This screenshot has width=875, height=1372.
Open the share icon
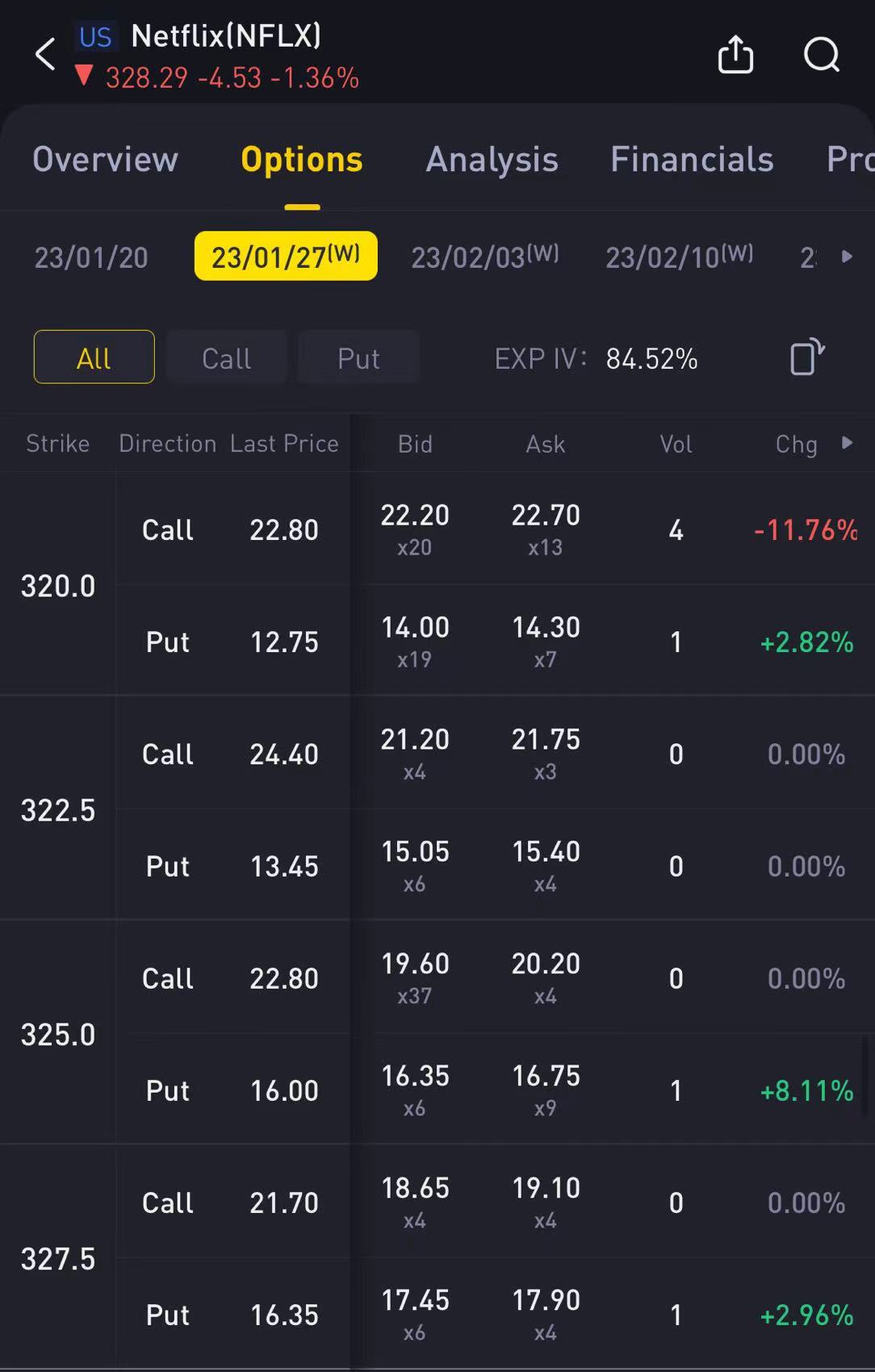coord(735,55)
